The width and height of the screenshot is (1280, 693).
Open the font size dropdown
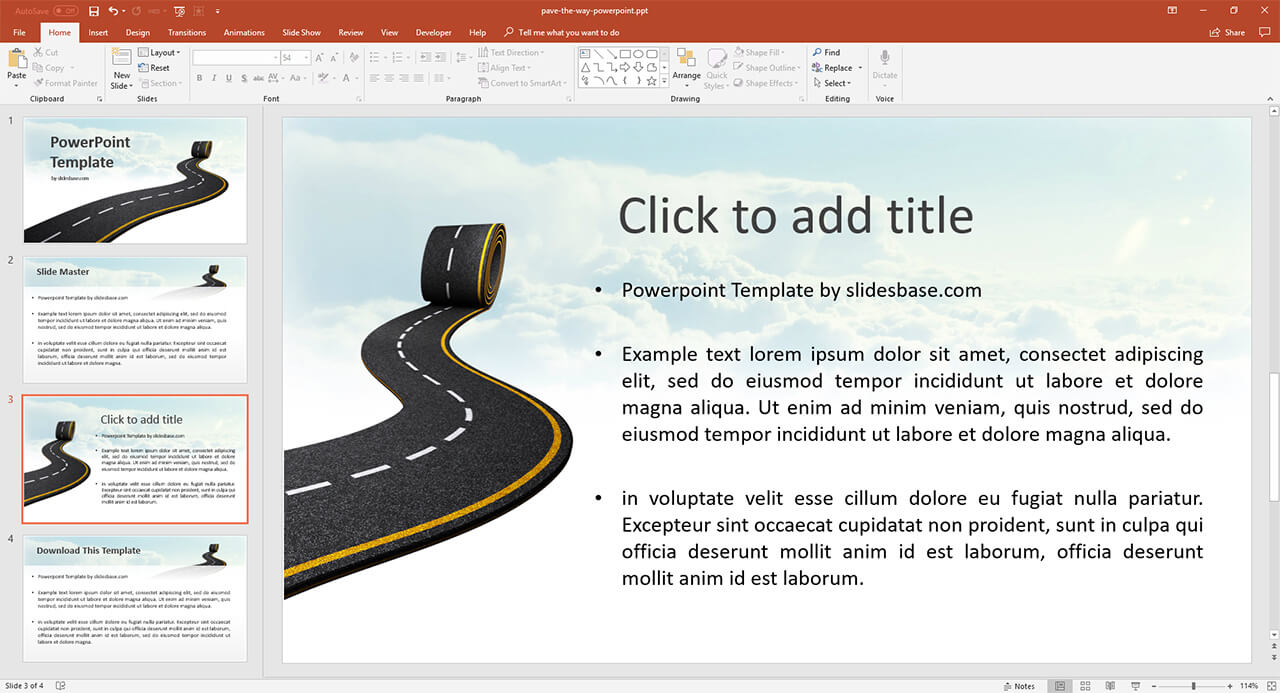coord(305,58)
